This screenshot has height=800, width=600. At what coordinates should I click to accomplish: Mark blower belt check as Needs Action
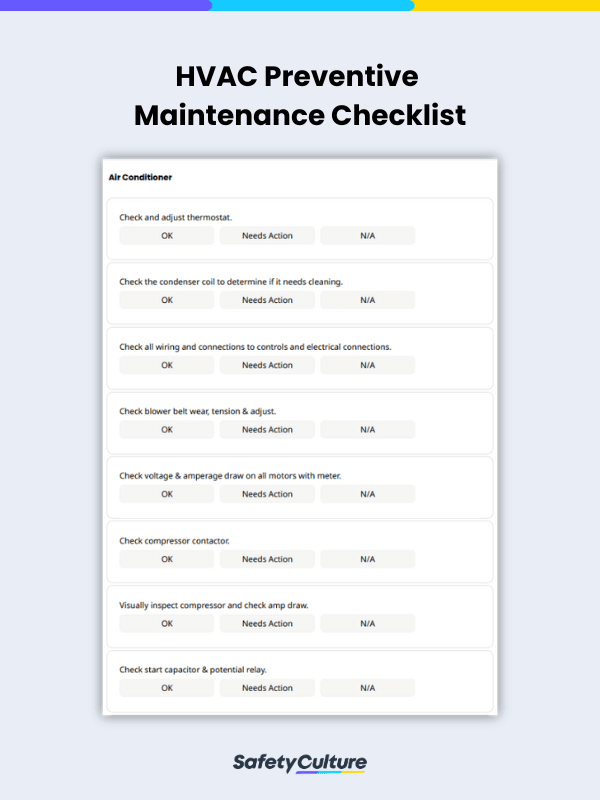[x=266, y=429]
